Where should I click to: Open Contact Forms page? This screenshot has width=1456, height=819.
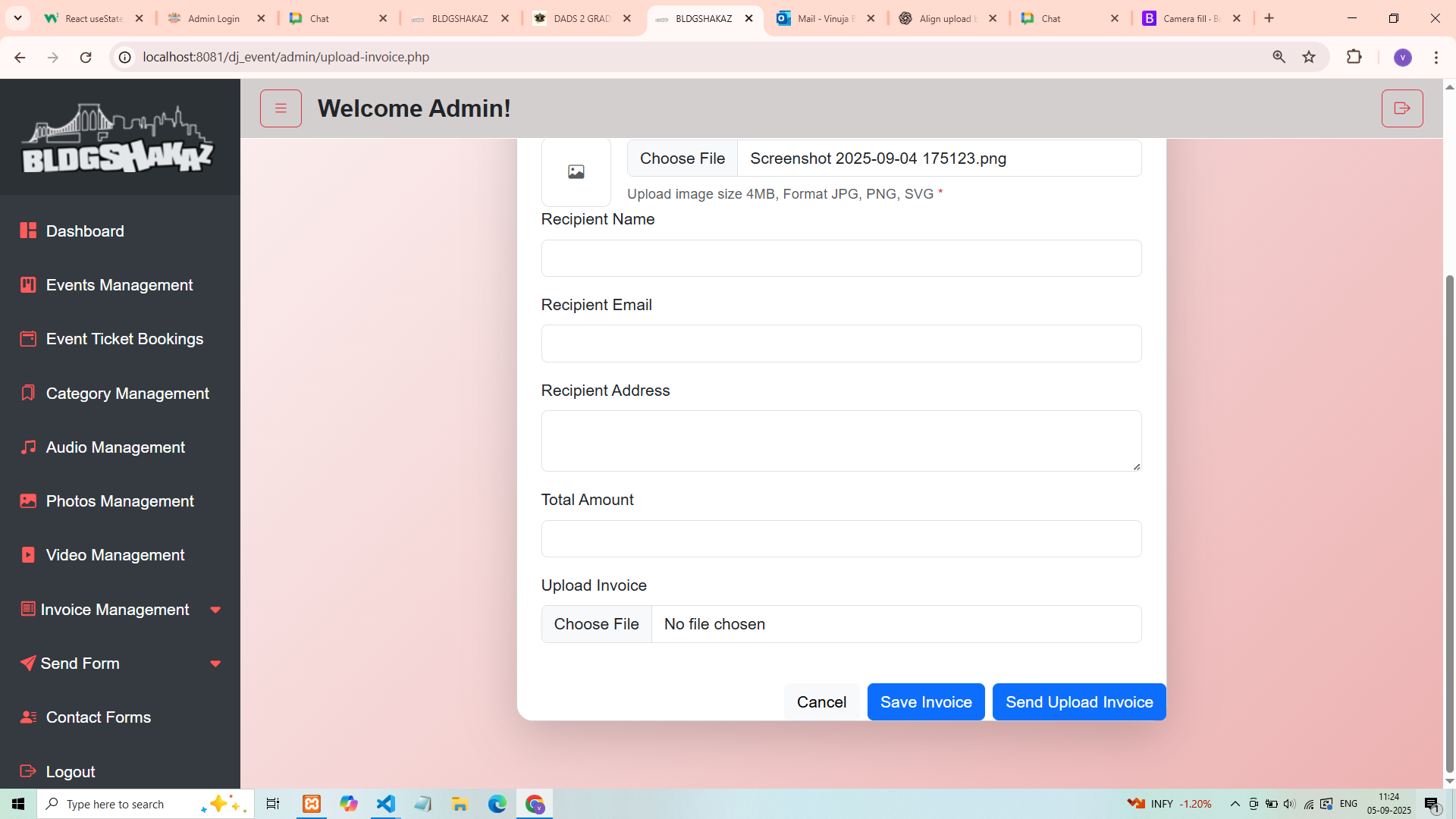[98, 717]
